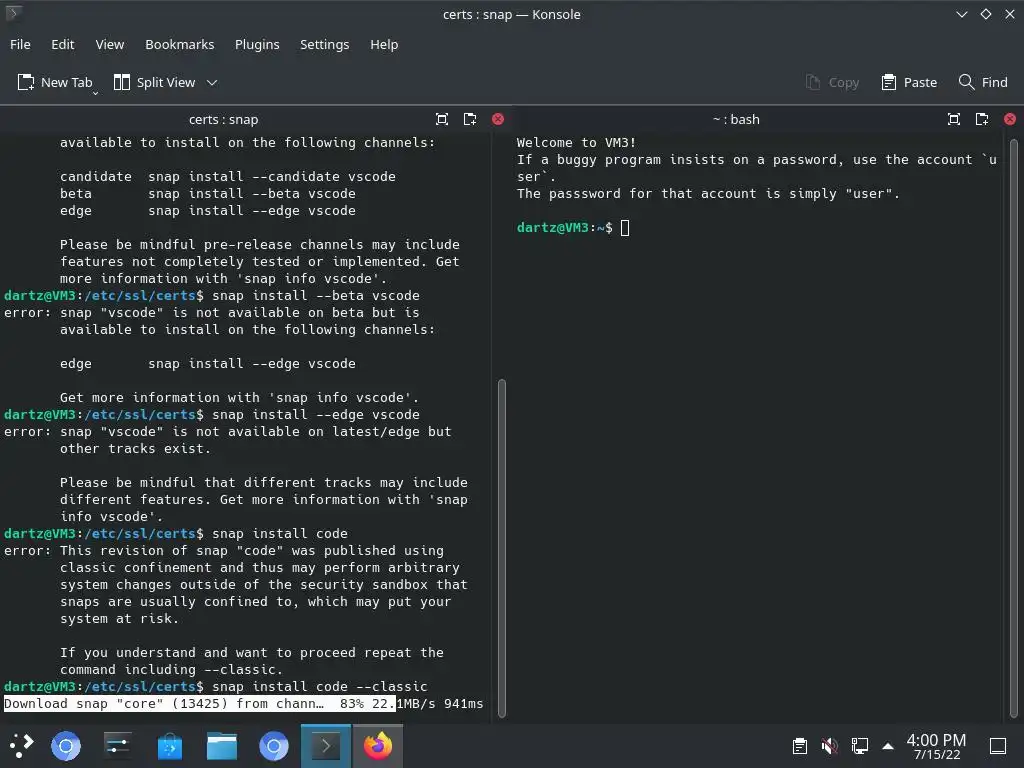Screen dimensions: 1024x768
Task: Click the muted volume tray icon
Action: coord(829,746)
